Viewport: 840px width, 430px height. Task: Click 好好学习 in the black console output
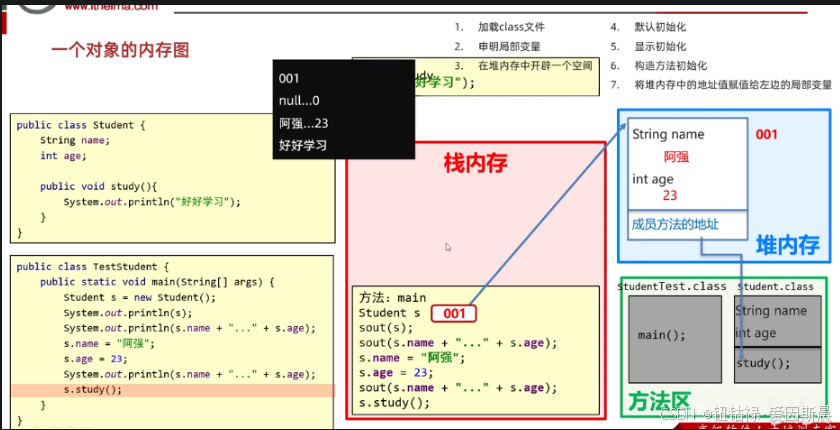click(x=303, y=145)
